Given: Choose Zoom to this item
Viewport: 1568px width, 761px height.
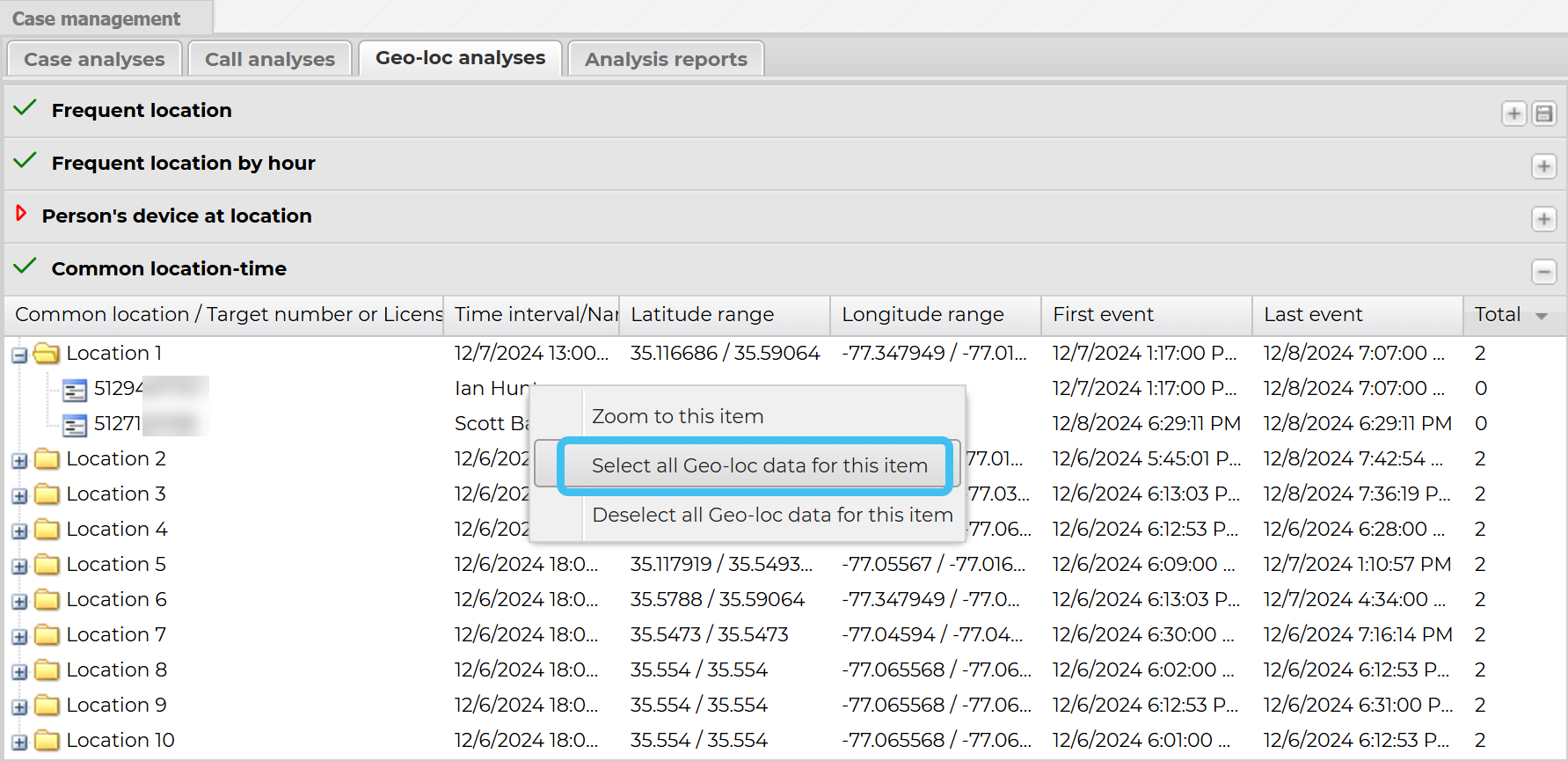Looking at the screenshot, I should coord(677,416).
